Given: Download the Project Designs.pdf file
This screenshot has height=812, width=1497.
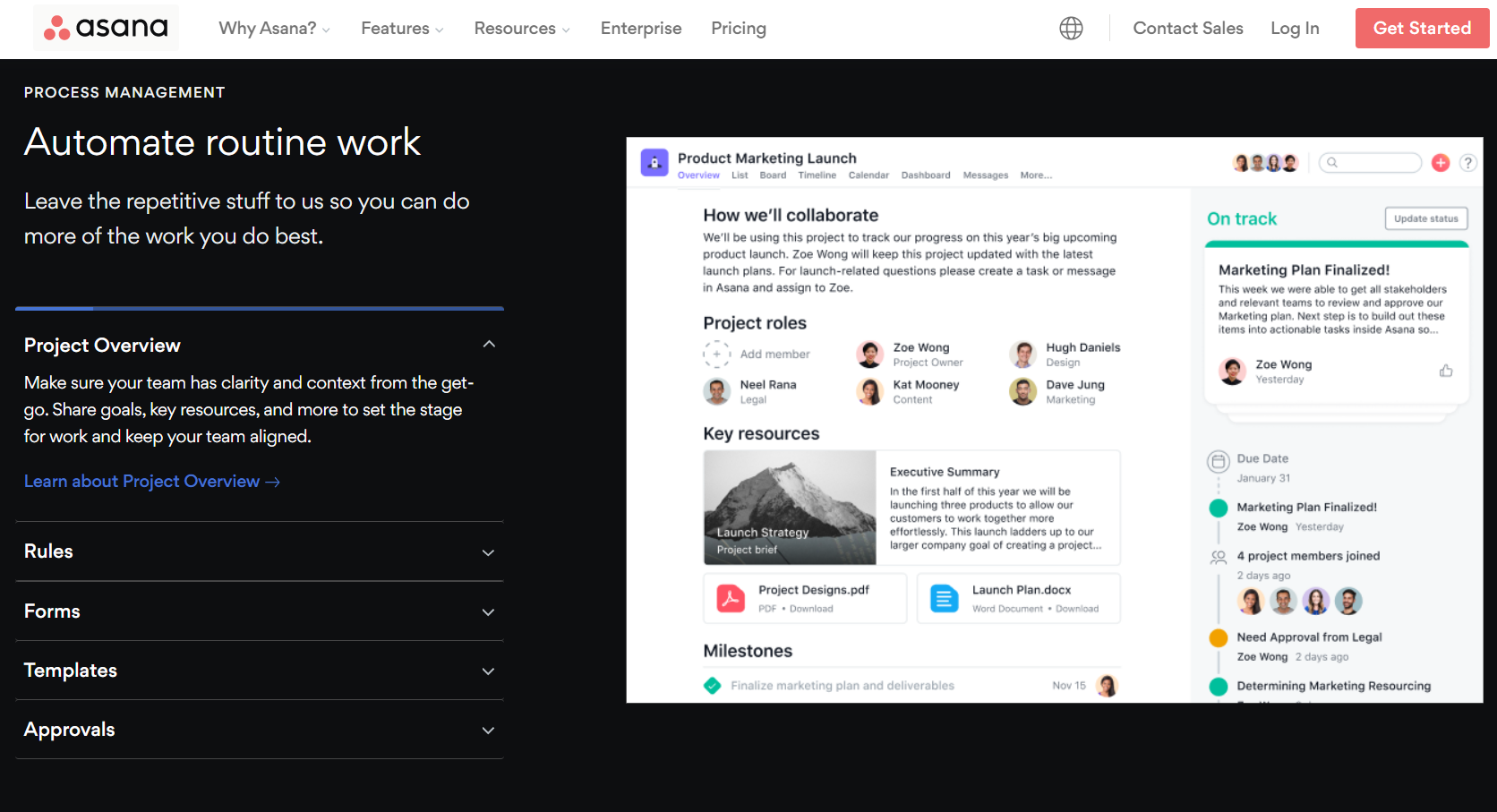Looking at the screenshot, I should point(811,609).
